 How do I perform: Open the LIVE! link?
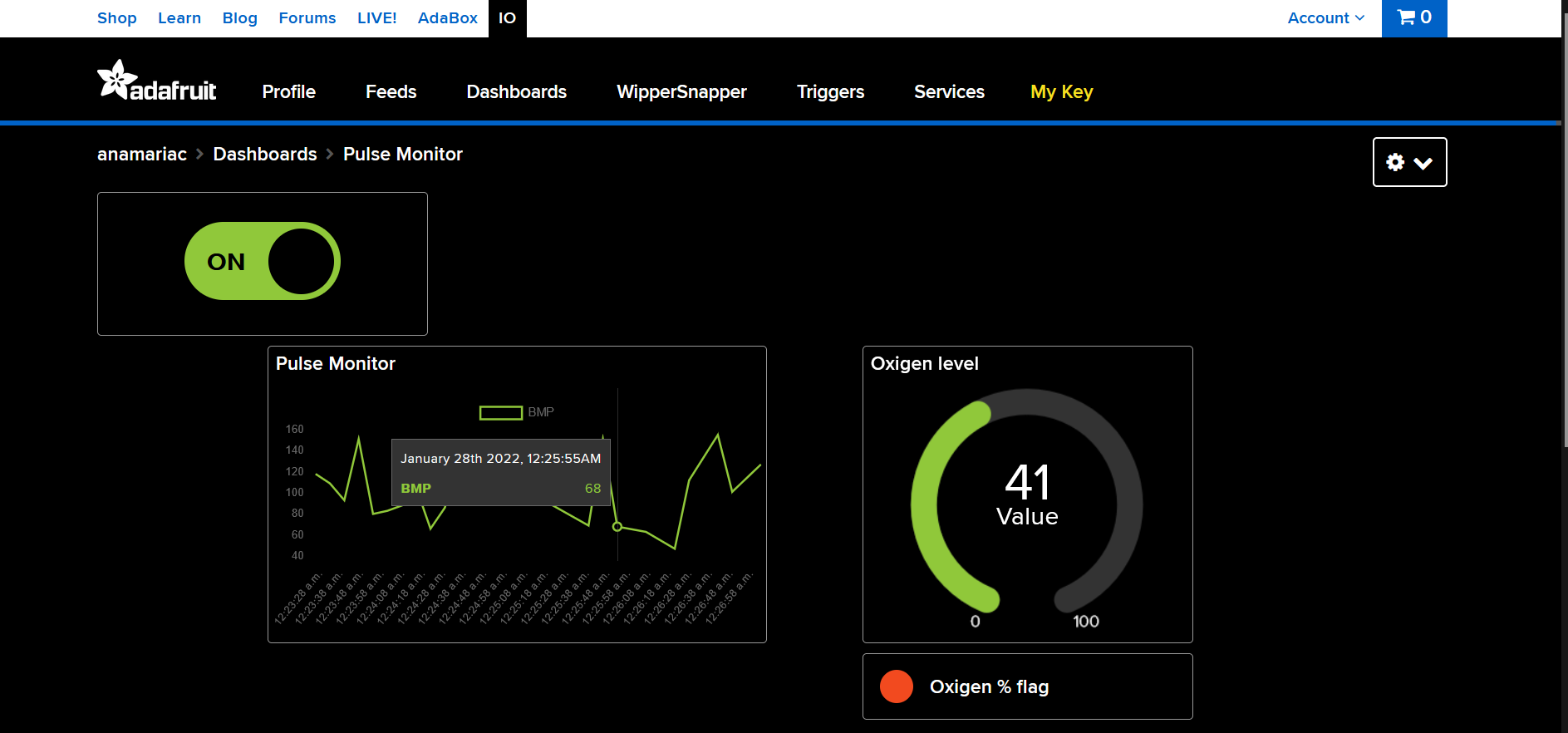376,17
